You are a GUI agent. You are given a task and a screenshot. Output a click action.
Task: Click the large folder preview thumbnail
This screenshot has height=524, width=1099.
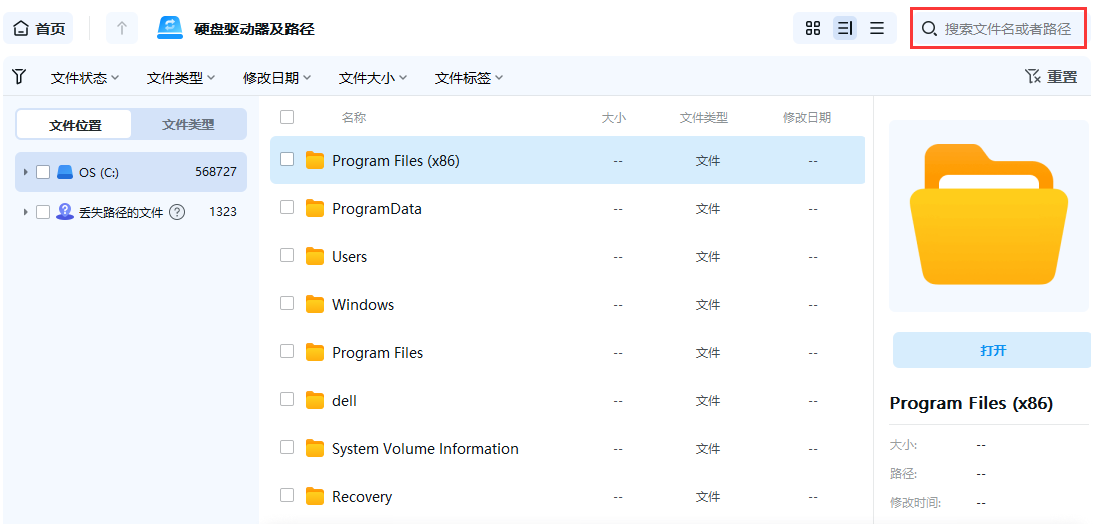988,214
